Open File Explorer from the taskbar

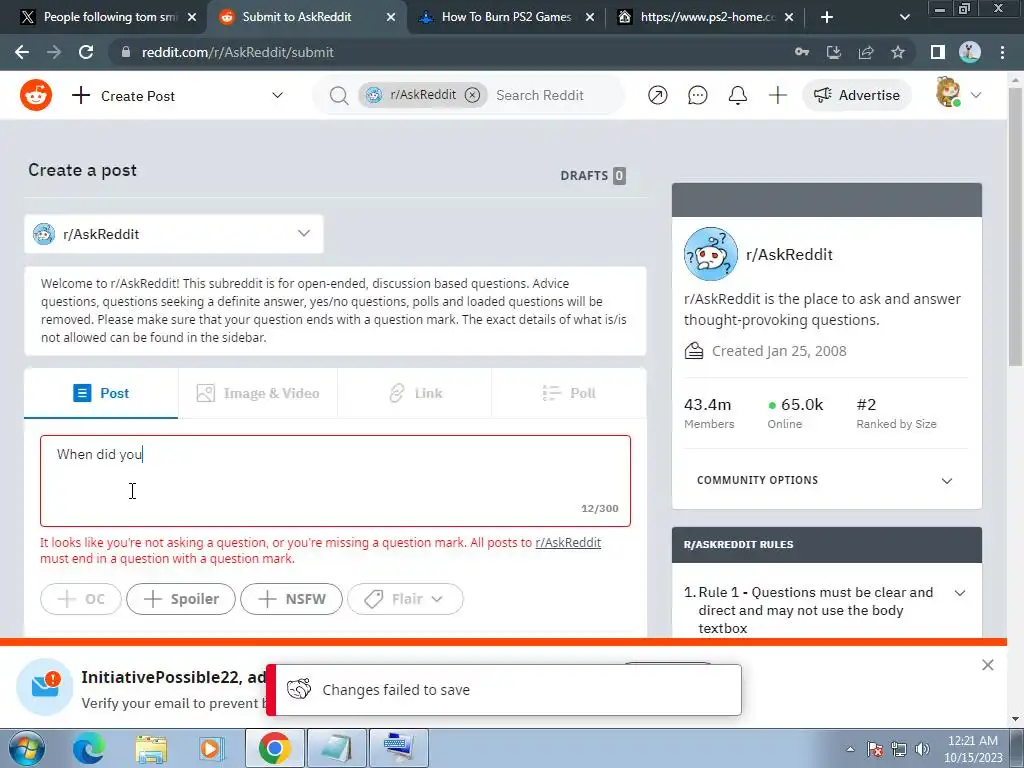(x=152, y=748)
